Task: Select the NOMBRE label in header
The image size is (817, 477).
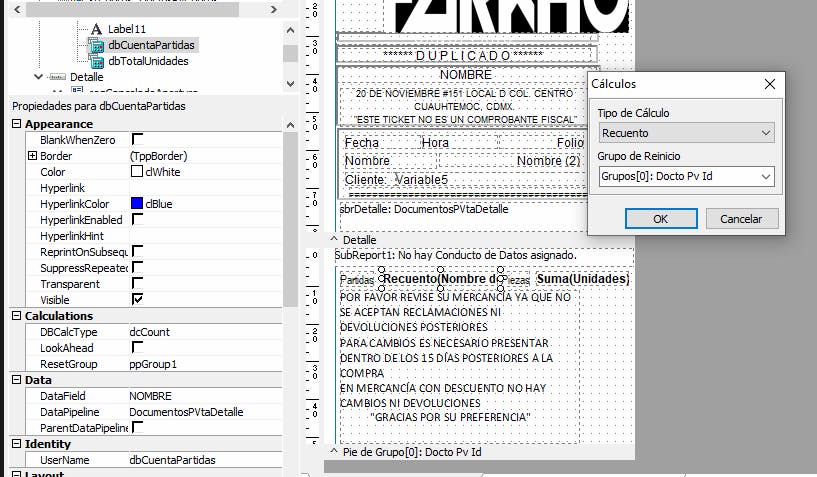Action: click(x=466, y=75)
